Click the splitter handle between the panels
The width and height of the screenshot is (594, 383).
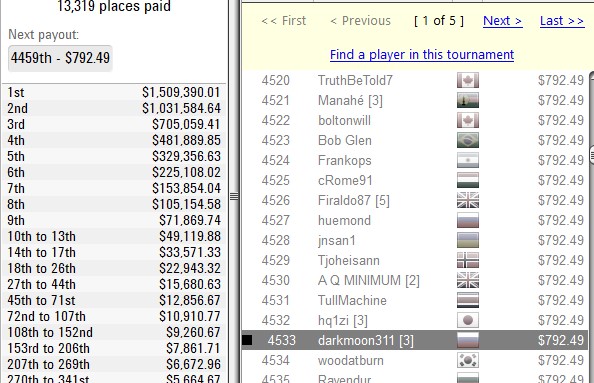click(x=234, y=196)
